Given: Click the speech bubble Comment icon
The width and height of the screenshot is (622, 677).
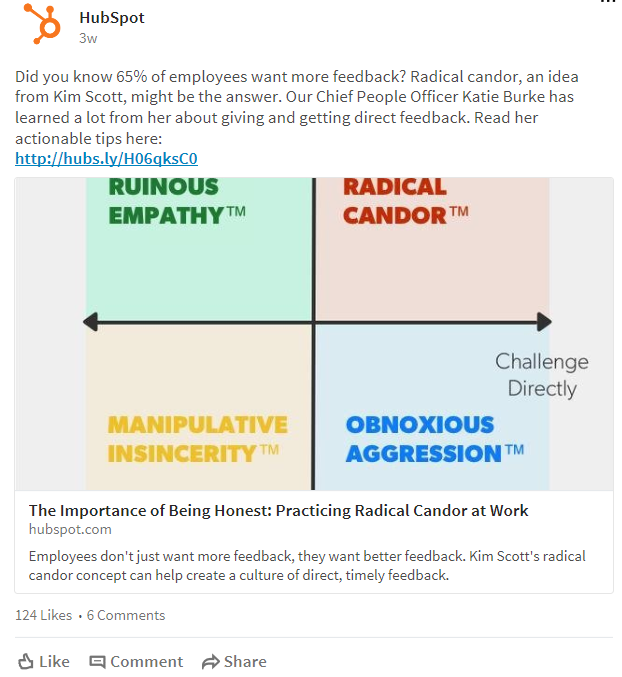Looking at the screenshot, I should [x=97, y=661].
